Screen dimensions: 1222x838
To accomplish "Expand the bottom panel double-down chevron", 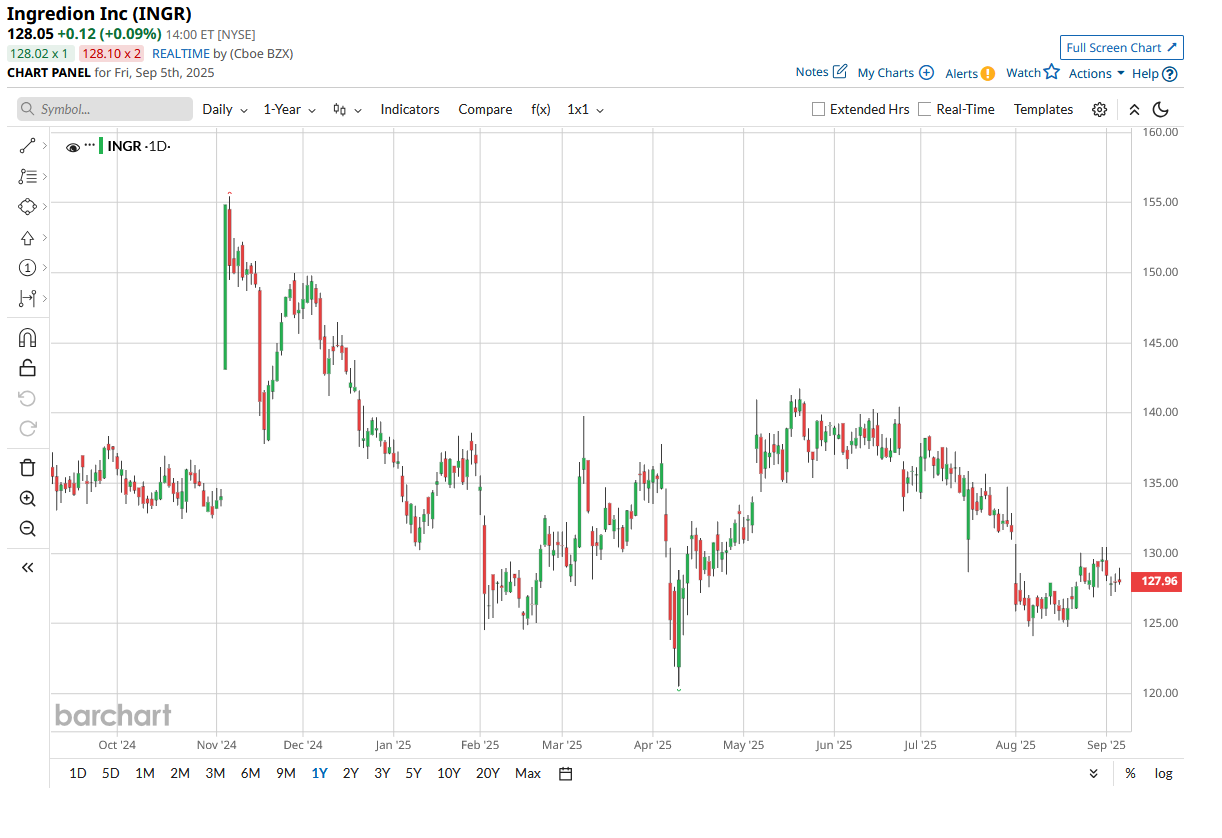I will point(1094,773).
